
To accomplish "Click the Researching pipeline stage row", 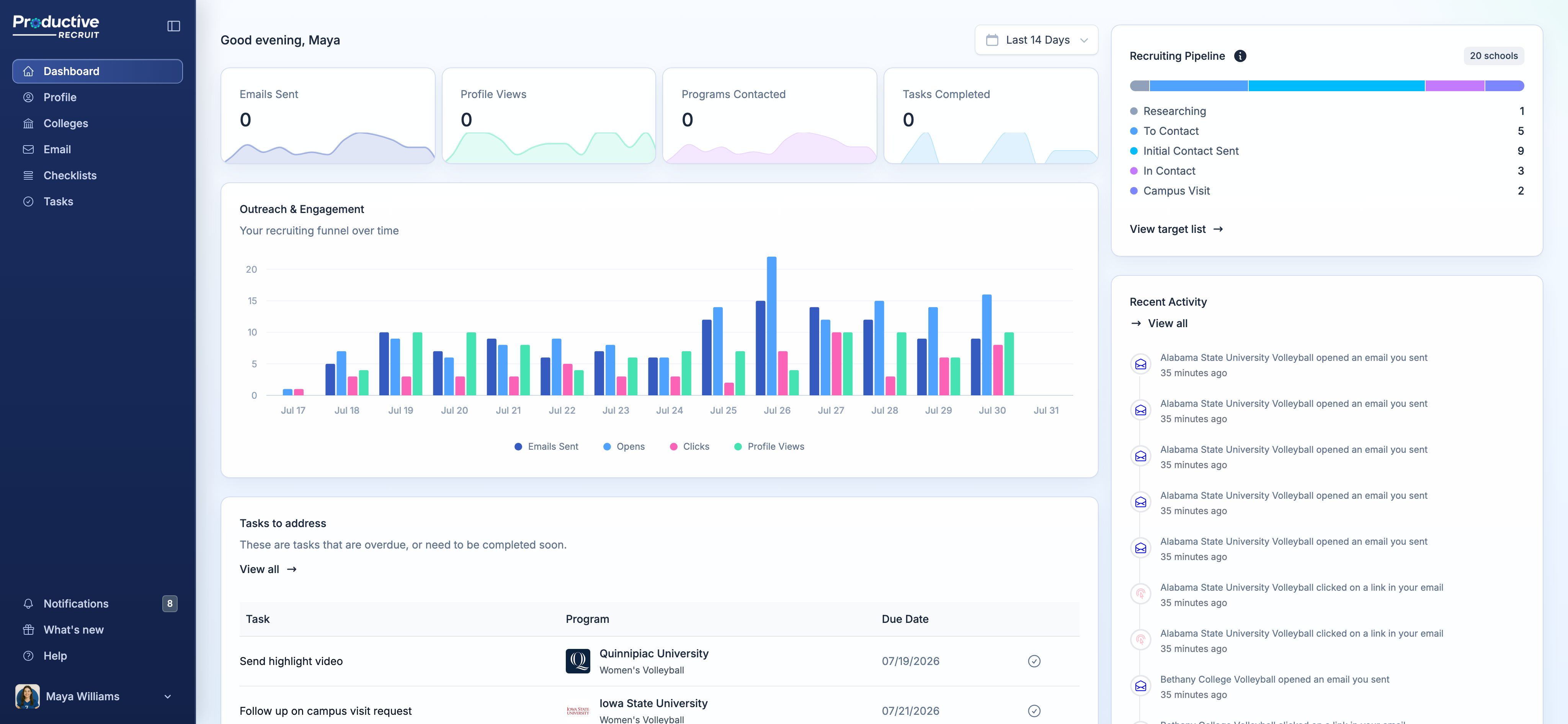I will click(1326, 111).
